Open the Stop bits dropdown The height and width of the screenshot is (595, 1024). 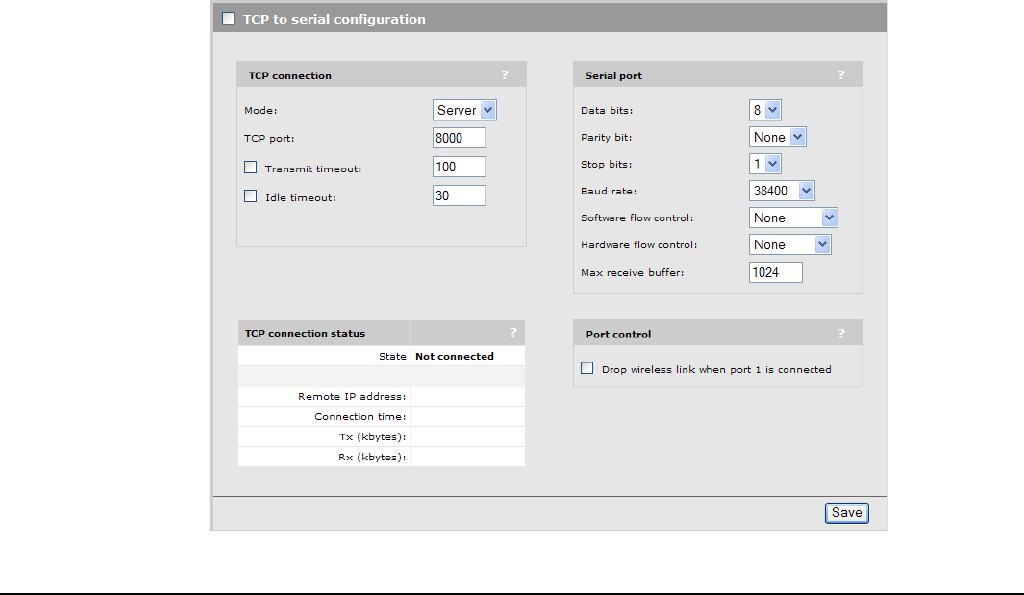[765, 164]
